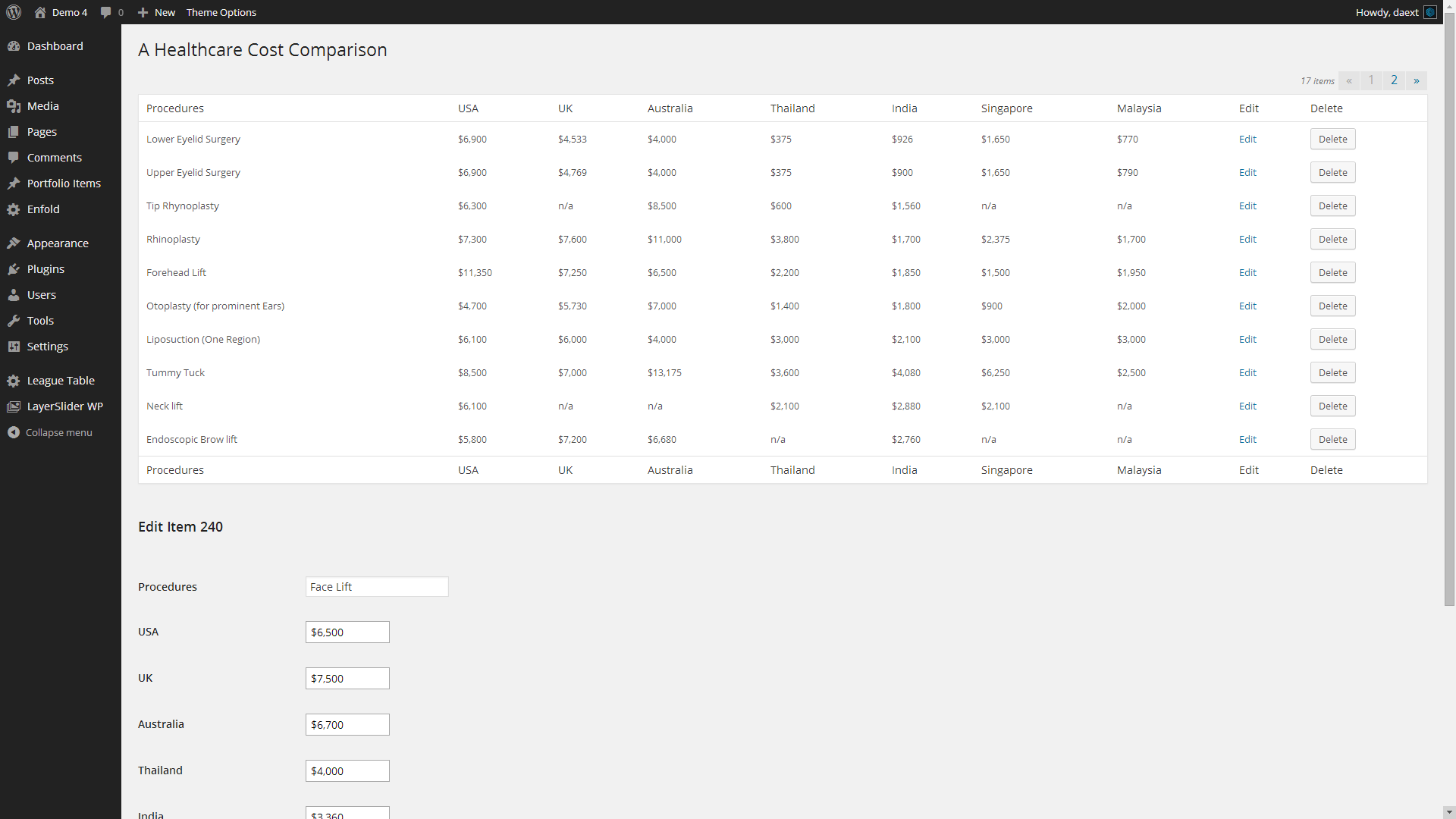Viewport: 1456px width, 819px height.
Task: Click the Tools wrench icon
Action: click(x=13, y=320)
